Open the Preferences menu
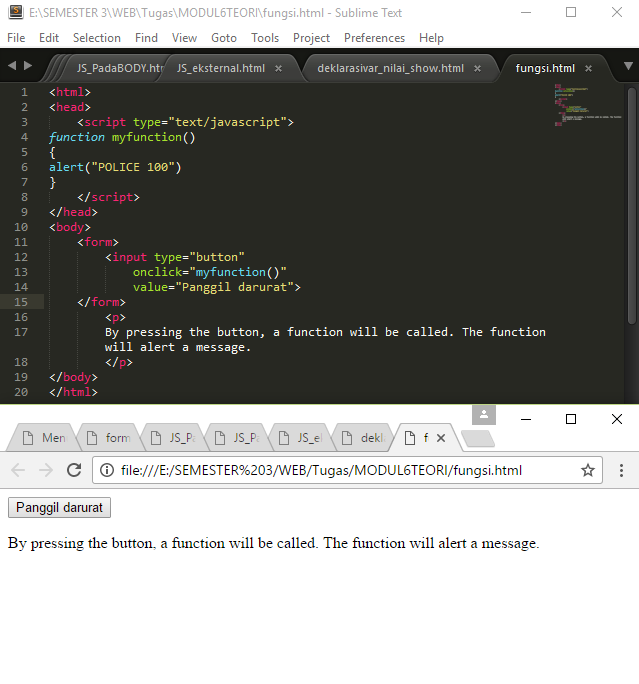This screenshot has width=639, height=684. tap(374, 38)
